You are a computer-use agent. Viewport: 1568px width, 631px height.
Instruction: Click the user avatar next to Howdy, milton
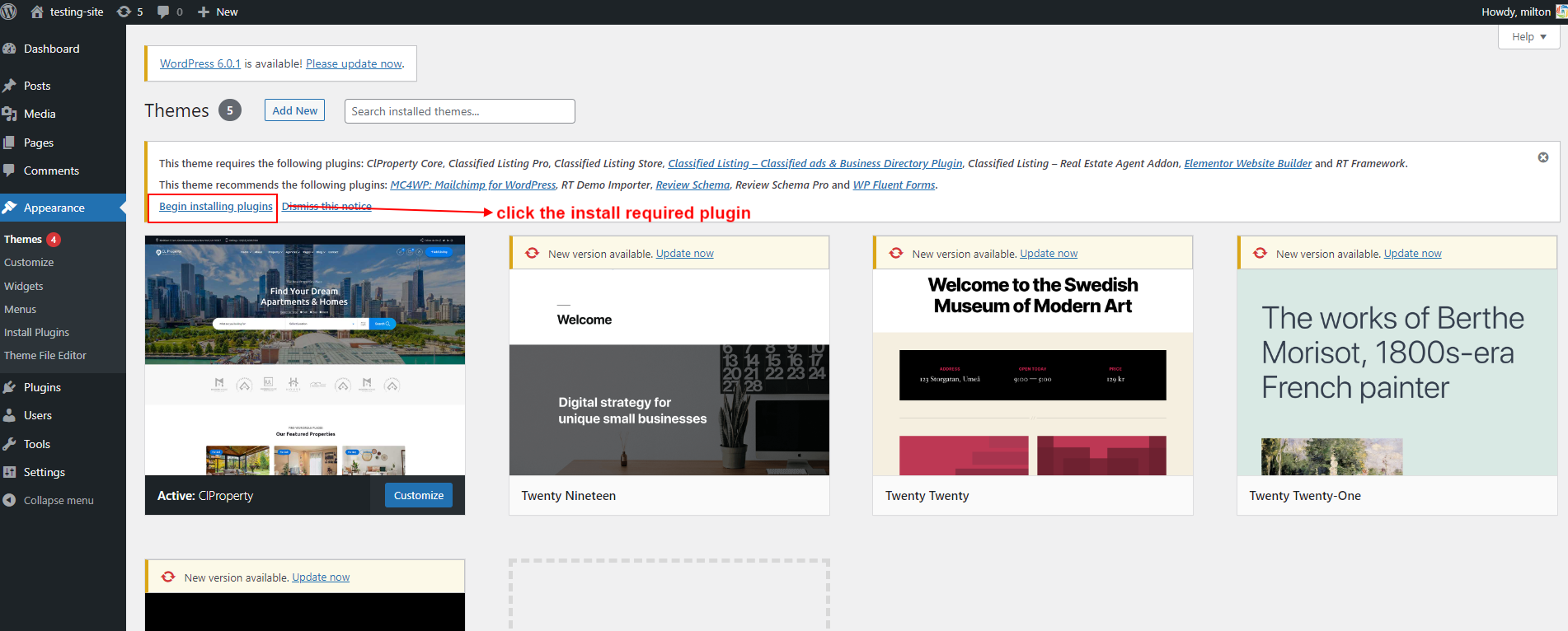[x=1561, y=12]
